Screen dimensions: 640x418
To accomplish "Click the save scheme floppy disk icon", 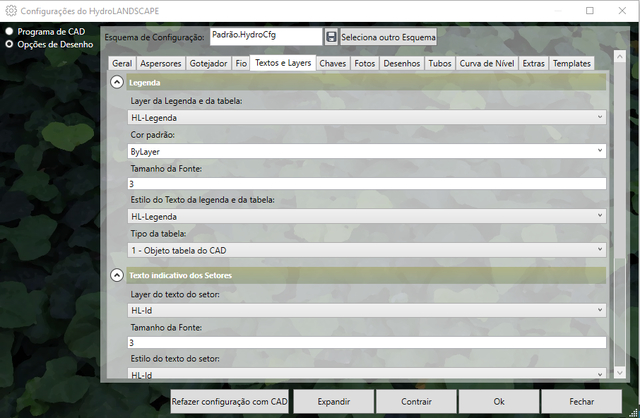I will coord(331,37).
